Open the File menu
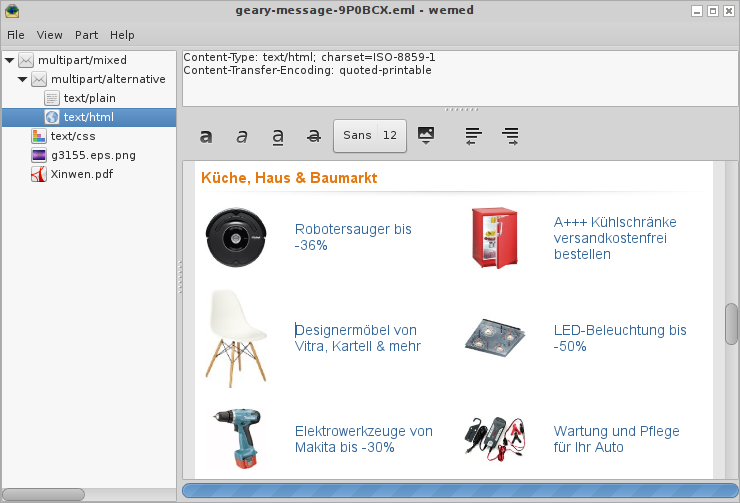Screen dimensions: 740x503 [x=16, y=35]
